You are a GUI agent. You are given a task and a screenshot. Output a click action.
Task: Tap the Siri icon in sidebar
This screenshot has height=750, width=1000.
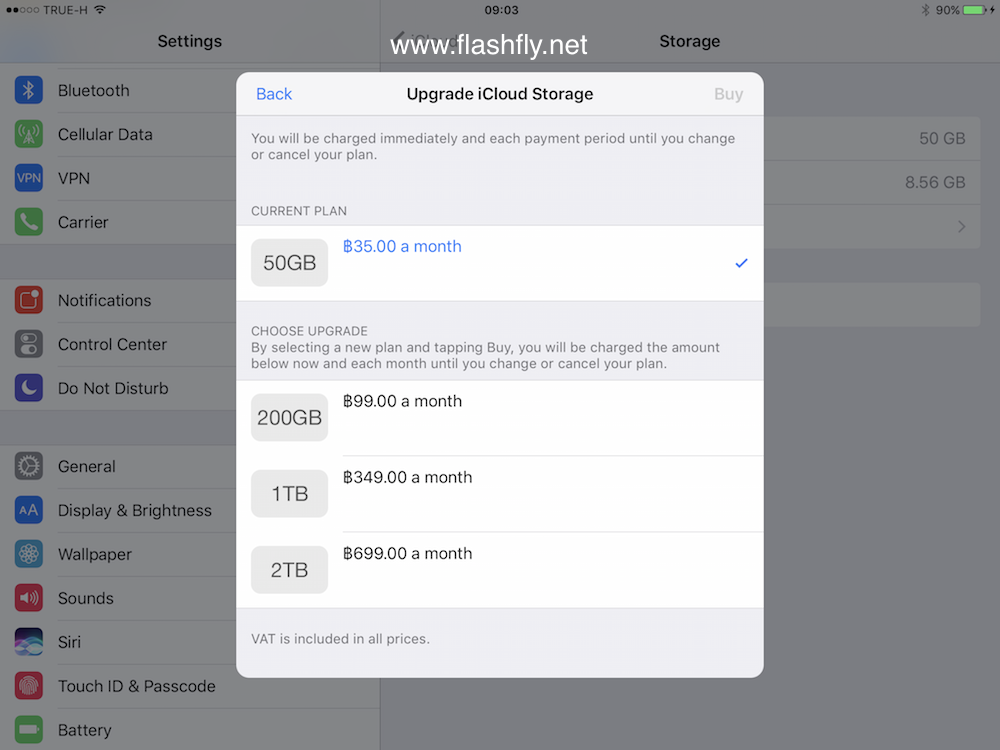click(29, 642)
